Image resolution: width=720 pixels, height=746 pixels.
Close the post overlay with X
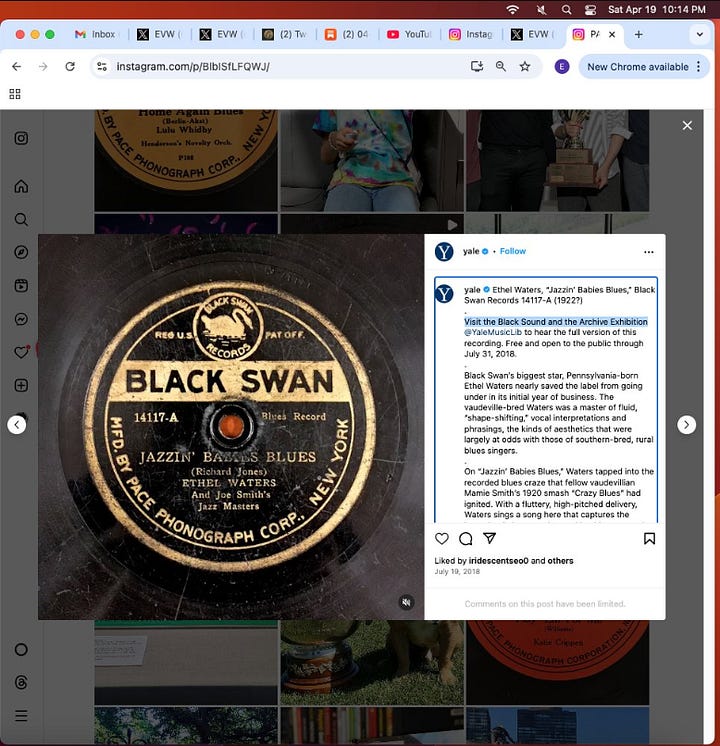pos(687,126)
